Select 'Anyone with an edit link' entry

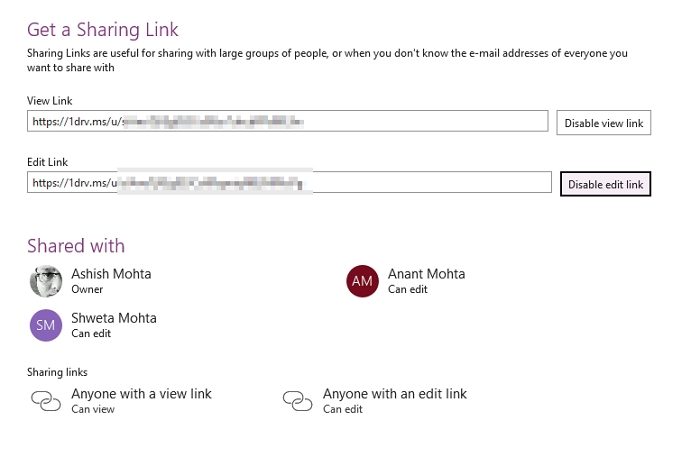pos(375,401)
